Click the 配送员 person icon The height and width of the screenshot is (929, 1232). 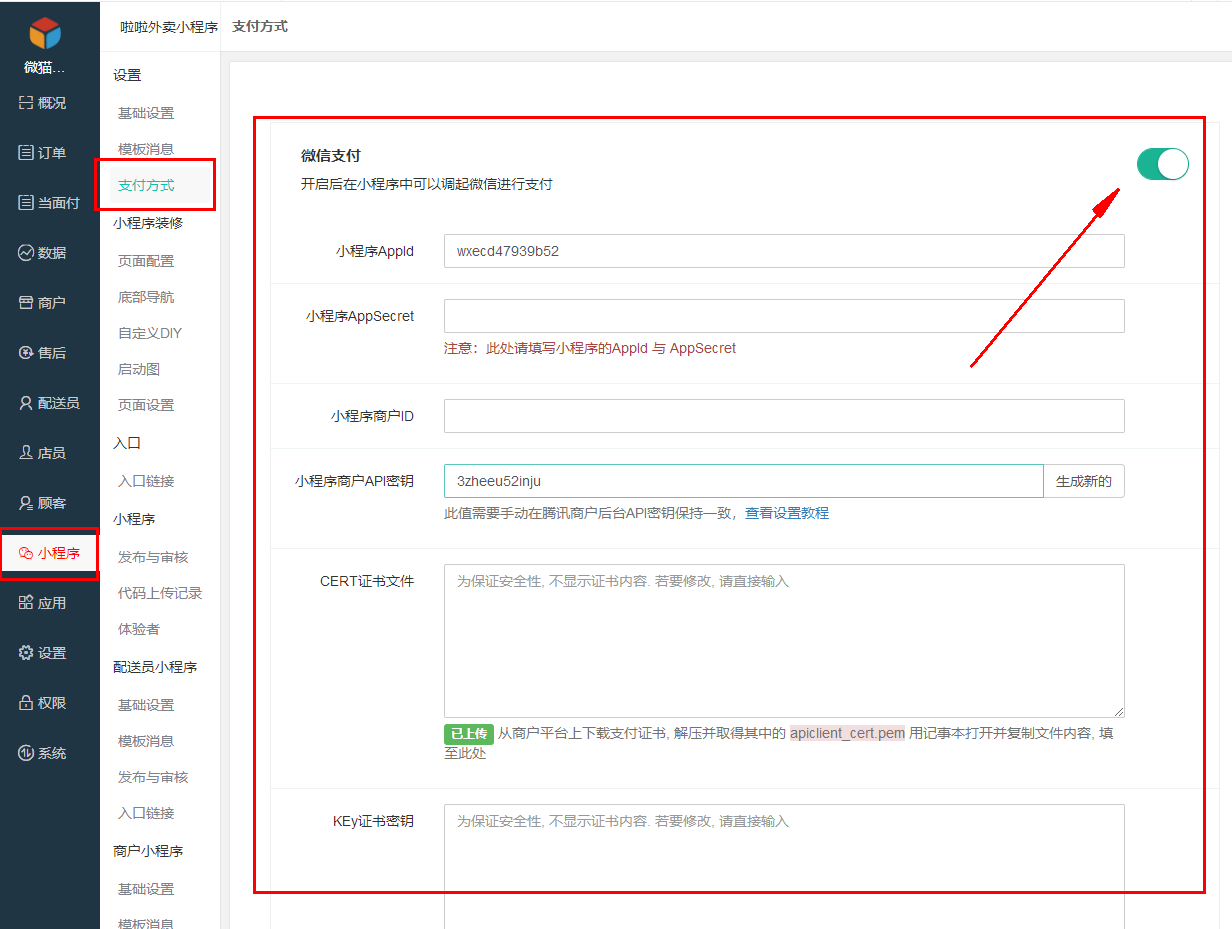pyautogui.click(x=26, y=402)
